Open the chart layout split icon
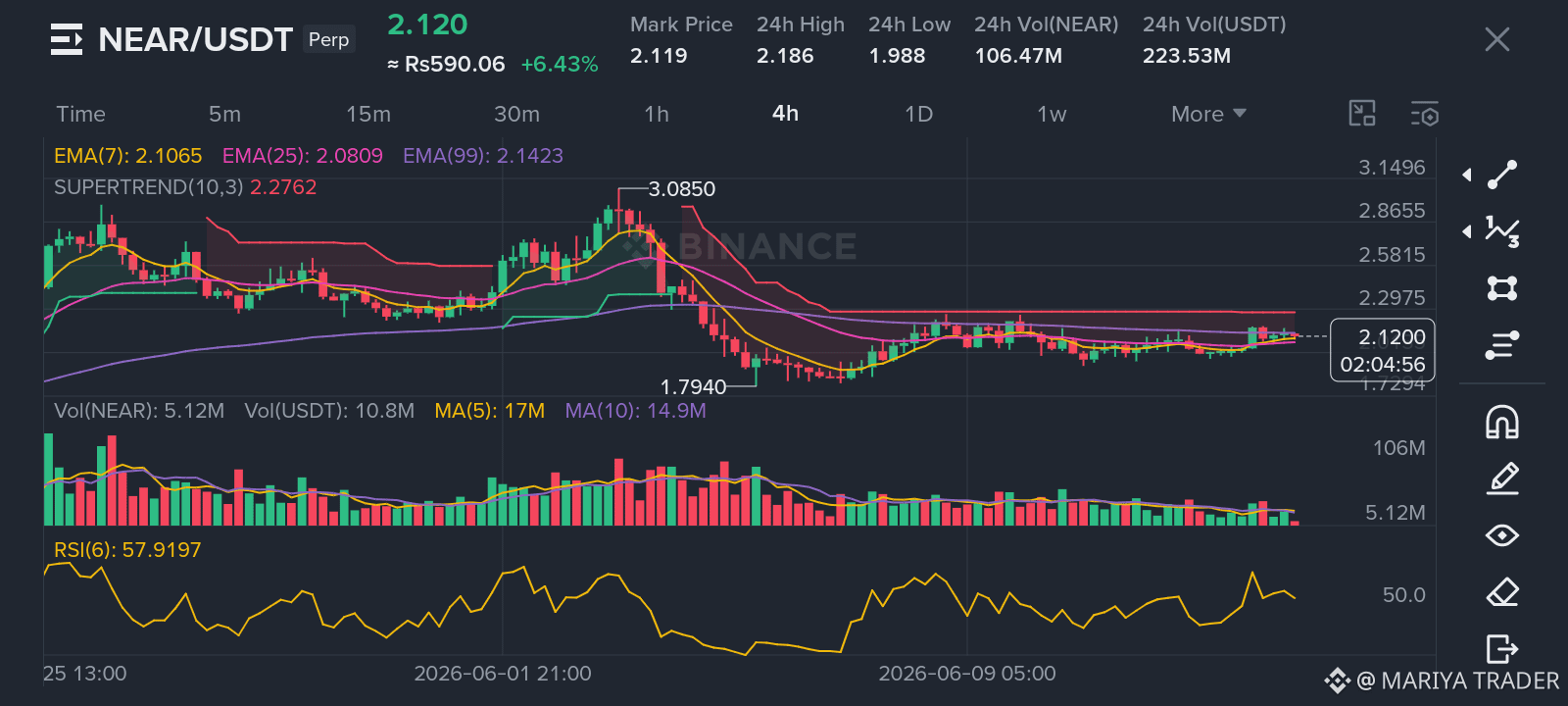The image size is (1568, 706). pos(1362,114)
